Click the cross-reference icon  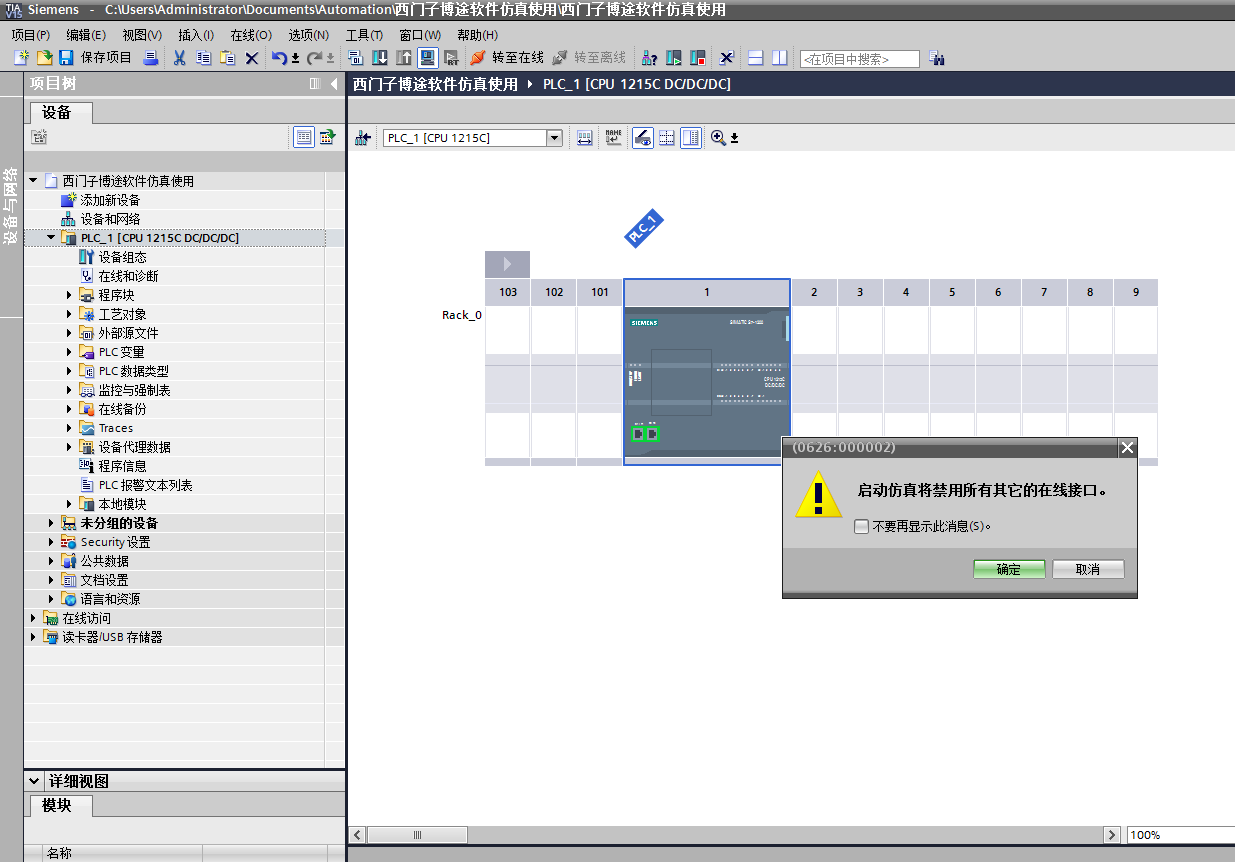point(727,59)
